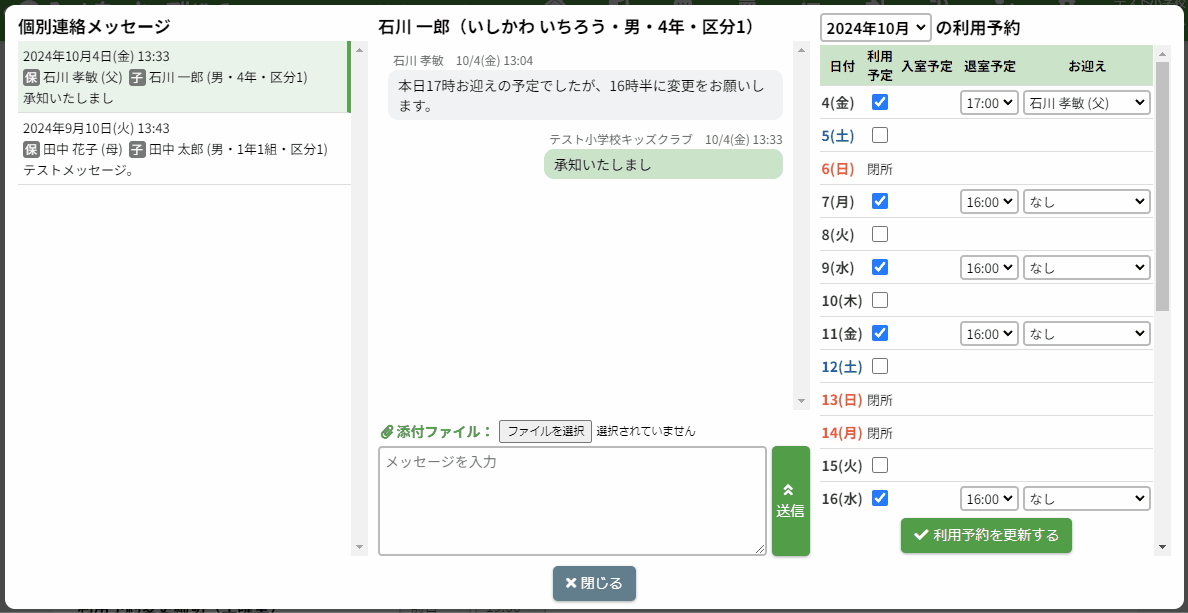Open the 17:00 leave-time dropdown for the 4th
Screen dimensions: 1188x613
pyautogui.click(x=989, y=102)
